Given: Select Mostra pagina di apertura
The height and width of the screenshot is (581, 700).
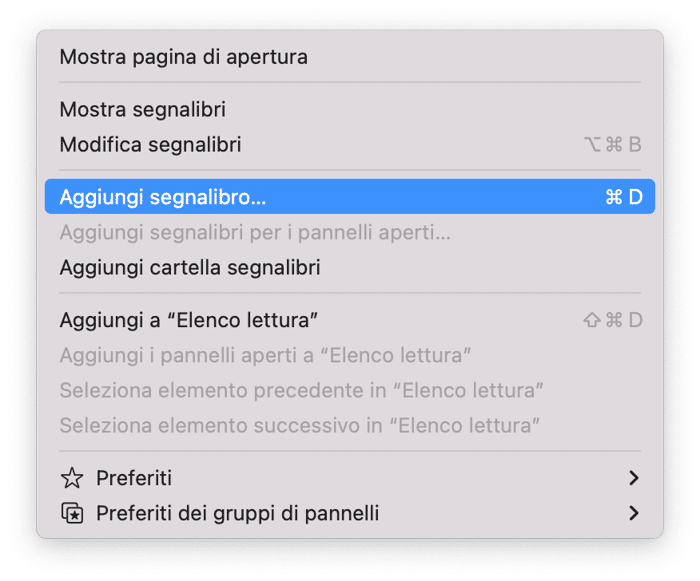Looking at the screenshot, I should 183,57.
